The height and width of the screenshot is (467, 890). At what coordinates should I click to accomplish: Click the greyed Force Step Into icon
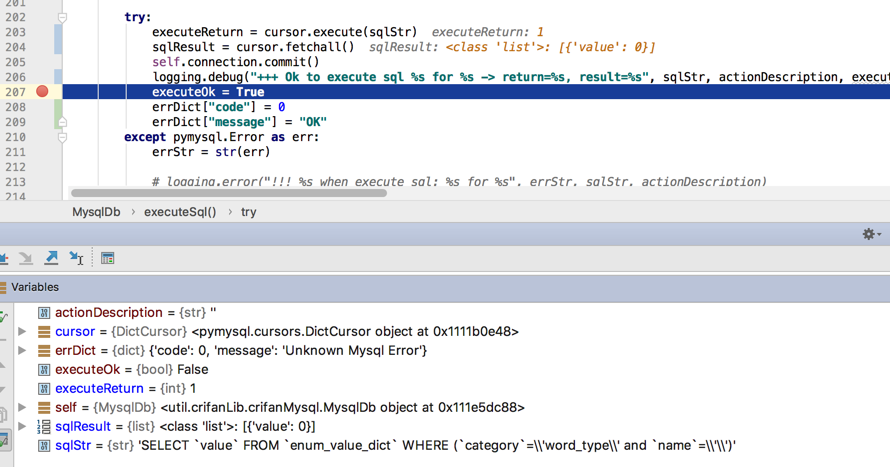point(26,258)
